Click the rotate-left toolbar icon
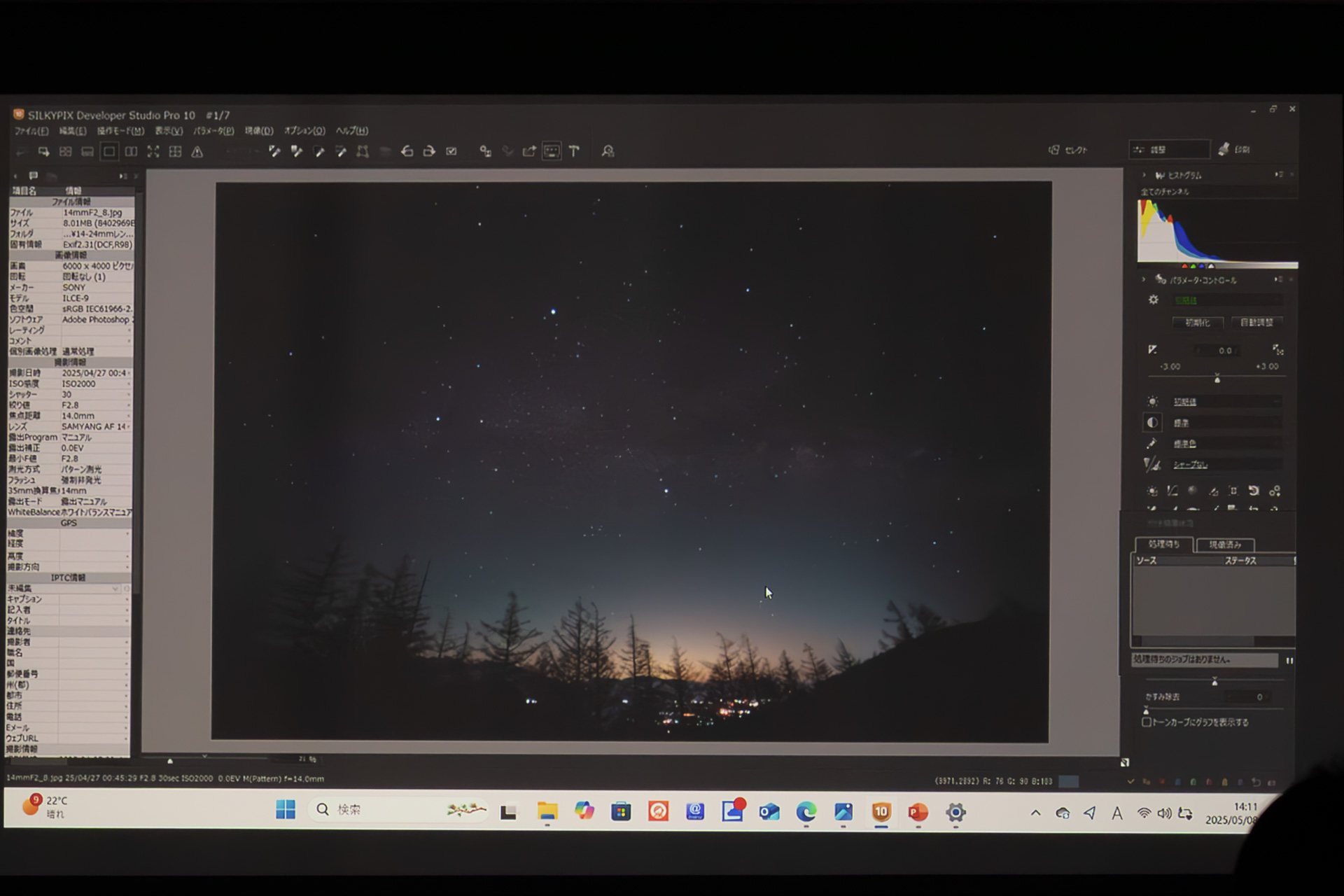1344x896 pixels. pyautogui.click(x=407, y=151)
